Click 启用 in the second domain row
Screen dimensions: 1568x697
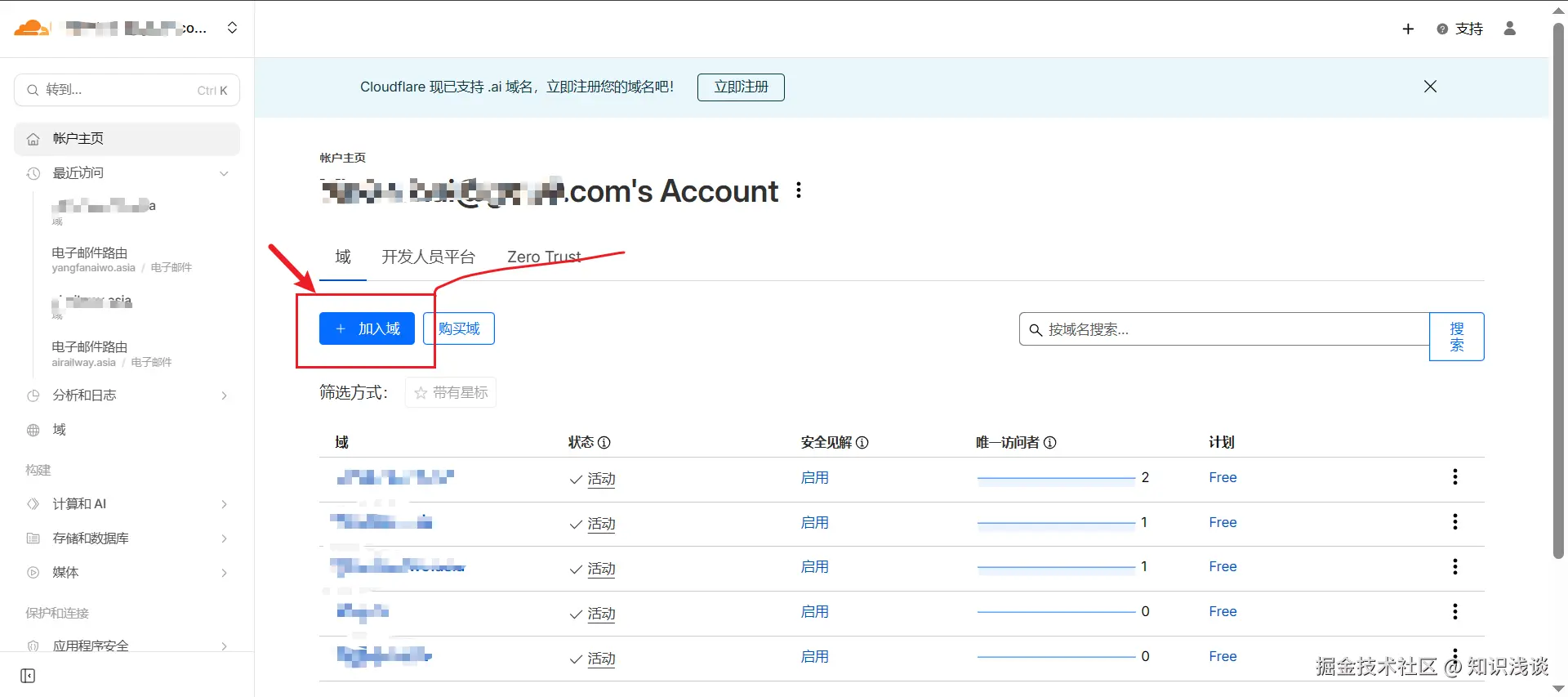814,523
